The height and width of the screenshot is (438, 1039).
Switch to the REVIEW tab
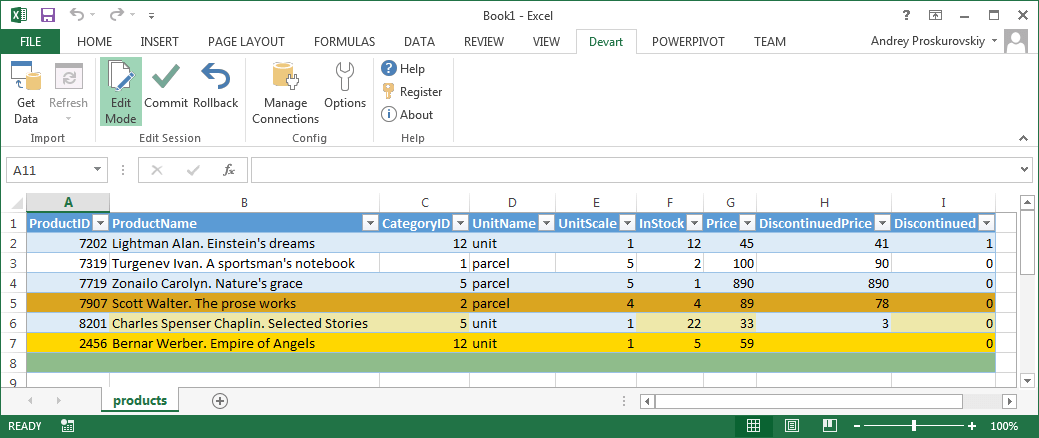484,42
